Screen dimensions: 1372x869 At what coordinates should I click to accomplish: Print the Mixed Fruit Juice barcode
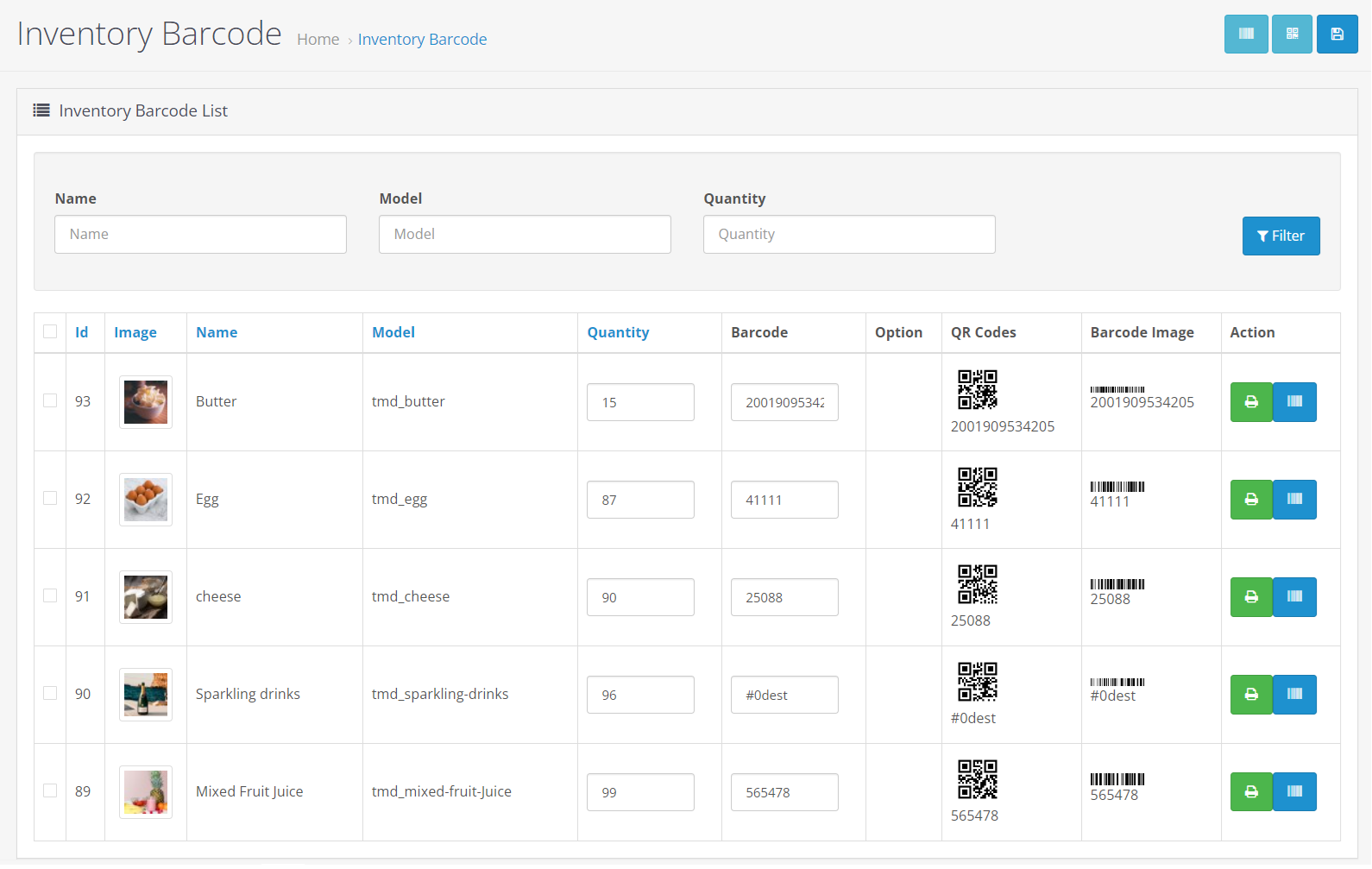[1251, 792]
